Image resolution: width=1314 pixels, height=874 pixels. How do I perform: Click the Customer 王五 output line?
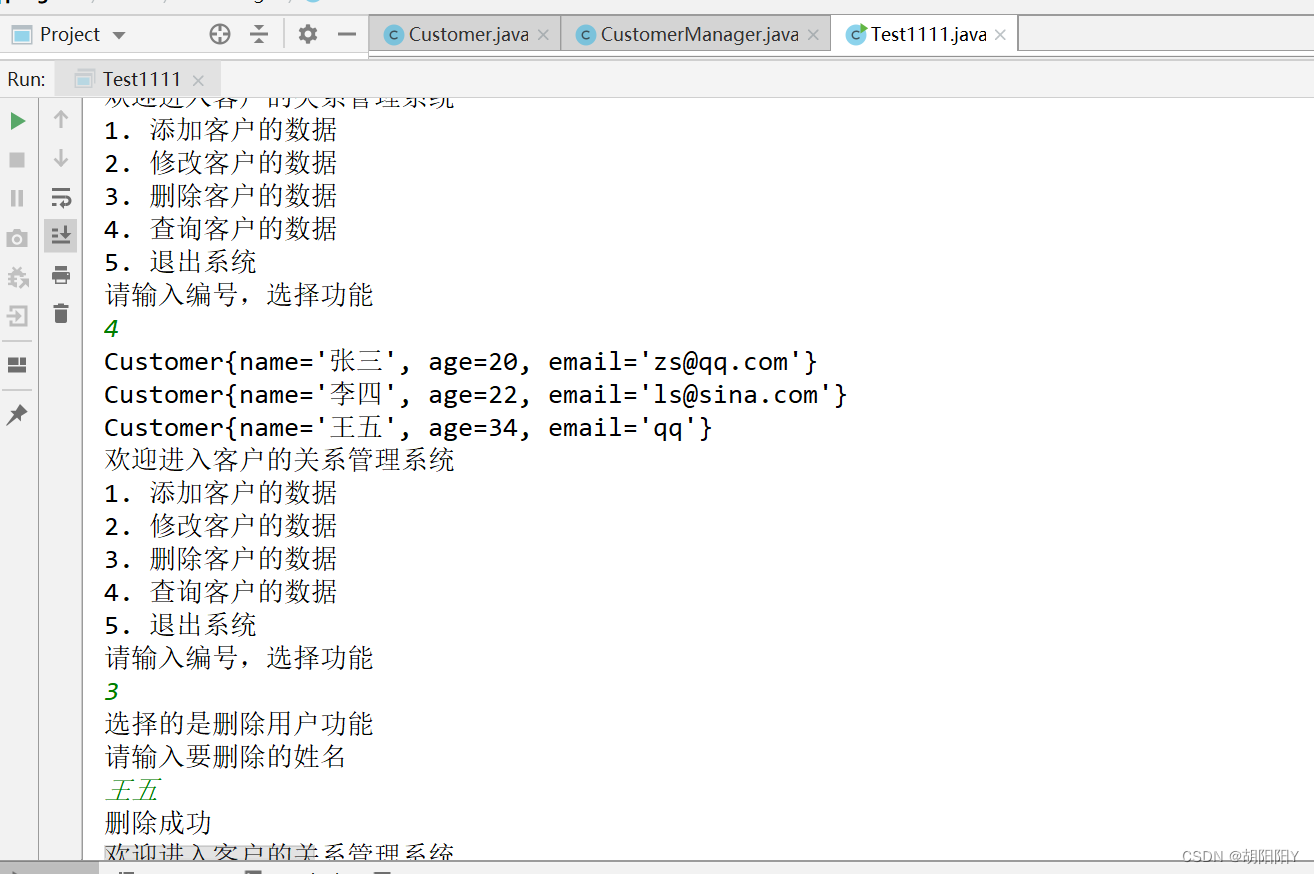(x=409, y=427)
